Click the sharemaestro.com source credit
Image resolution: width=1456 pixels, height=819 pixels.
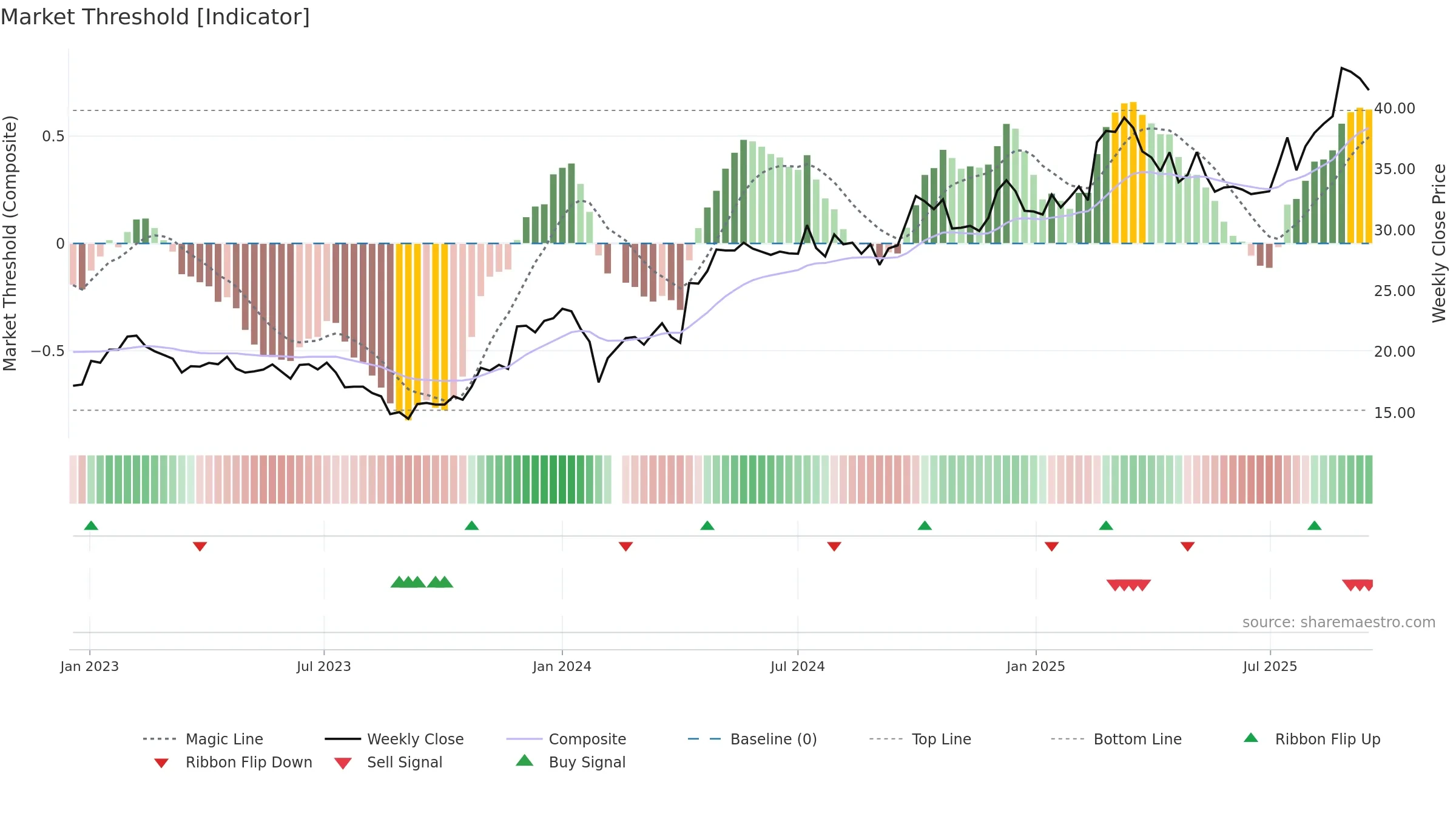click(x=1338, y=622)
